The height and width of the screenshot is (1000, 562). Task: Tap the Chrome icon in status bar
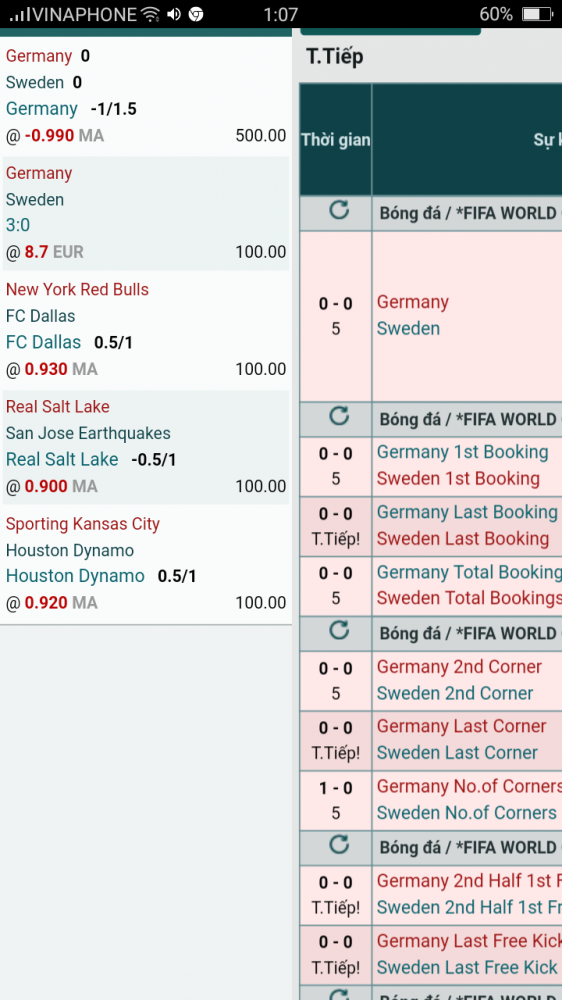click(196, 14)
